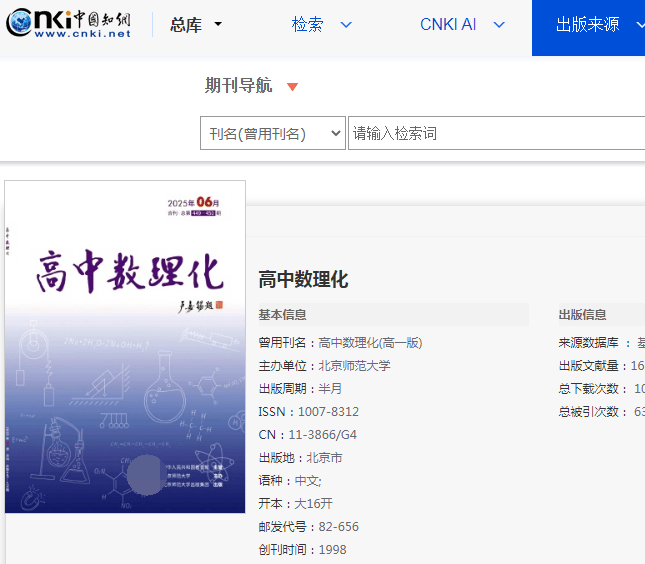The image size is (645, 564).
Task: Click the red triangle beside 期刊导航
Action: 292,87
